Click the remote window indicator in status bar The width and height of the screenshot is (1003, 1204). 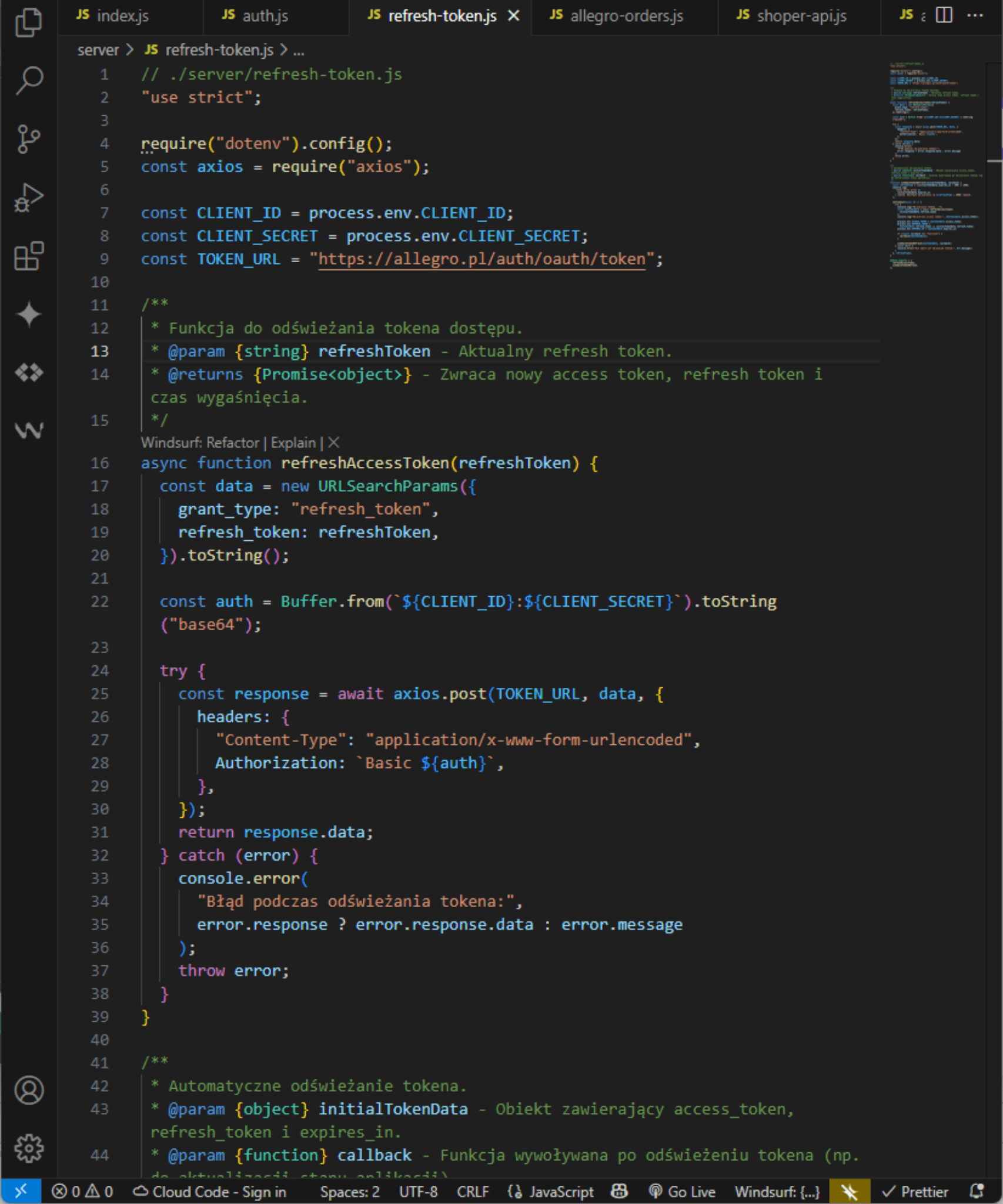21,1191
